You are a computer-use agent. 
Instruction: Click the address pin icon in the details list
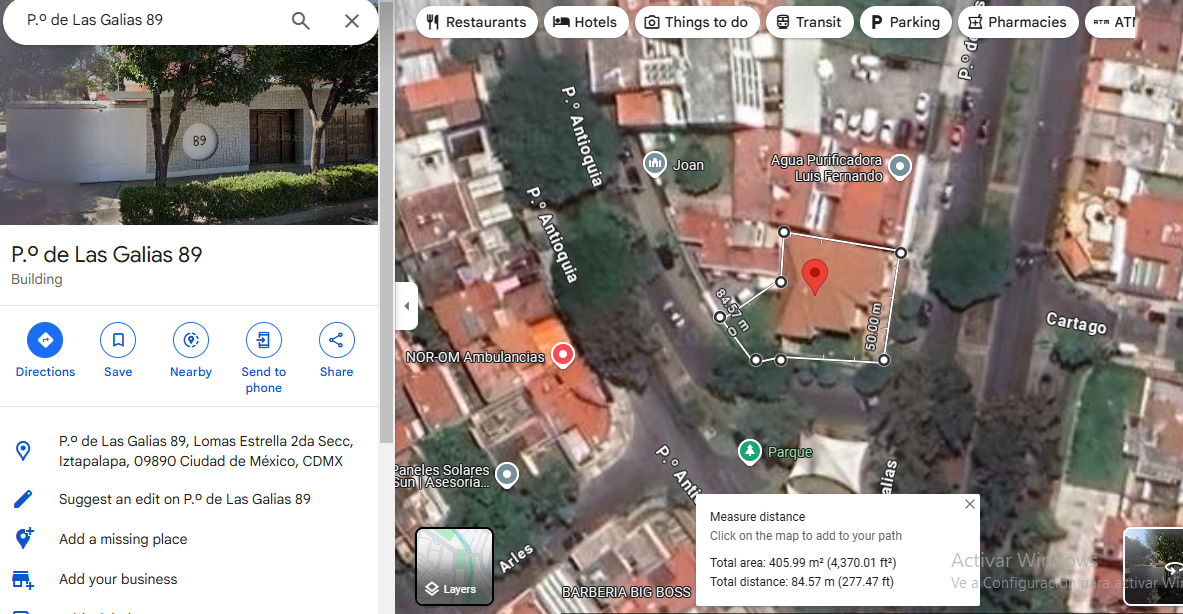(23, 451)
